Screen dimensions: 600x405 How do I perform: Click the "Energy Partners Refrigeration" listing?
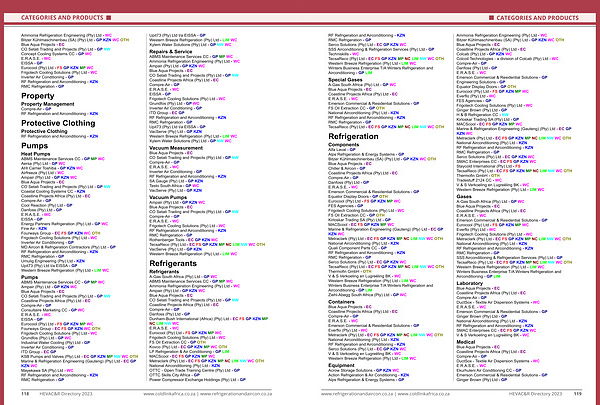pos(65,224)
